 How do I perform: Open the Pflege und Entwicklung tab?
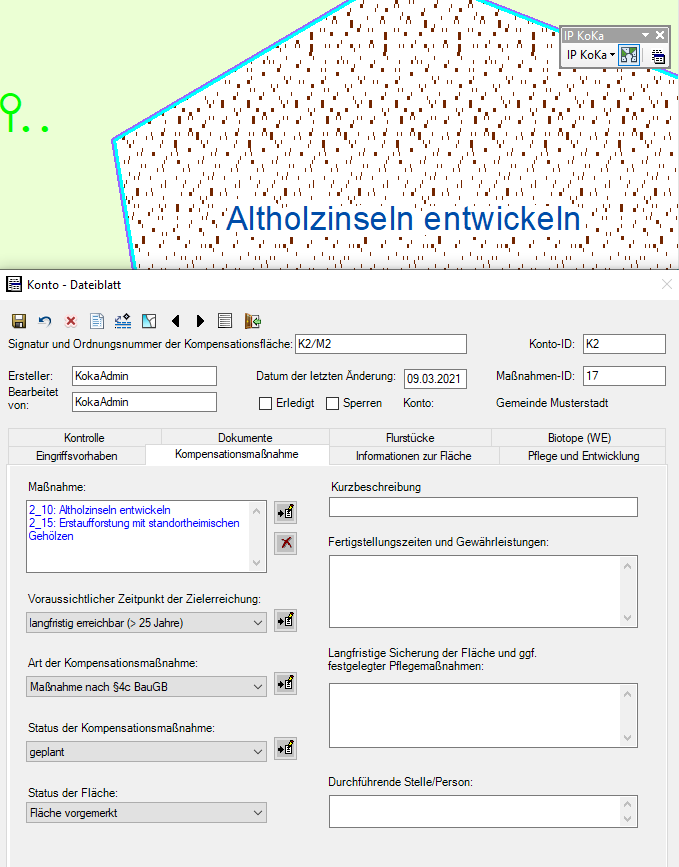point(583,456)
